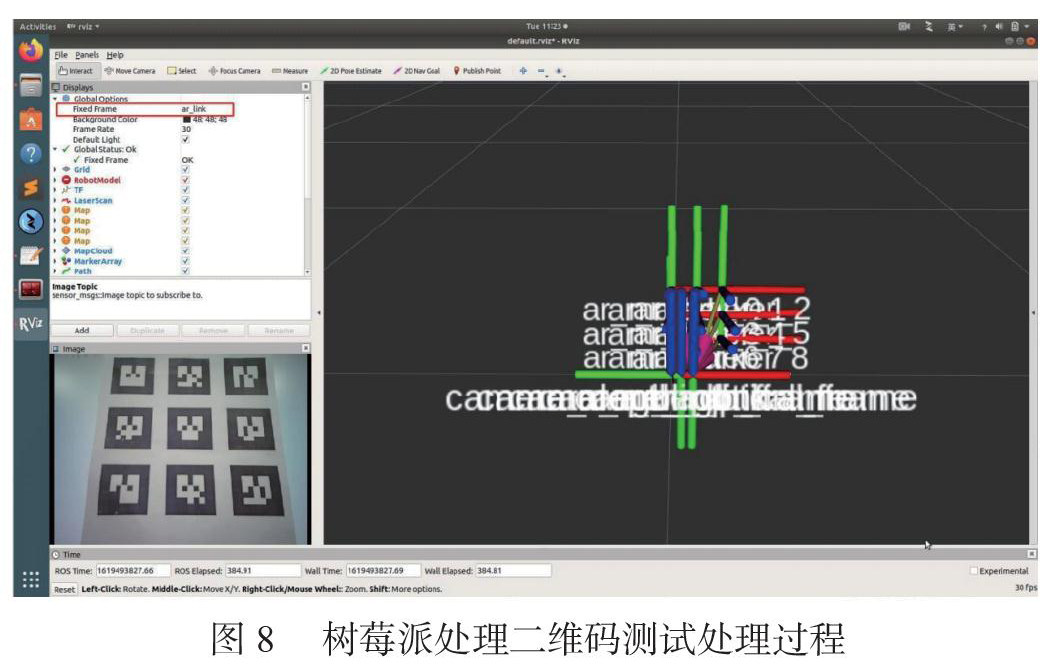Click the Fixed Frame ar_link value field
This screenshot has width=1040, height=665.
pyautogui.click(x=205, y=109)
